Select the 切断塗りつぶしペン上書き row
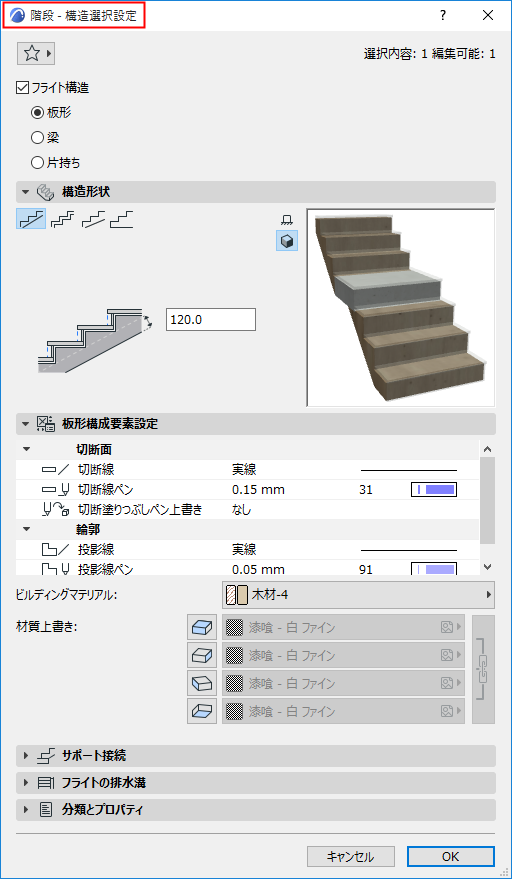 (248, 510)
